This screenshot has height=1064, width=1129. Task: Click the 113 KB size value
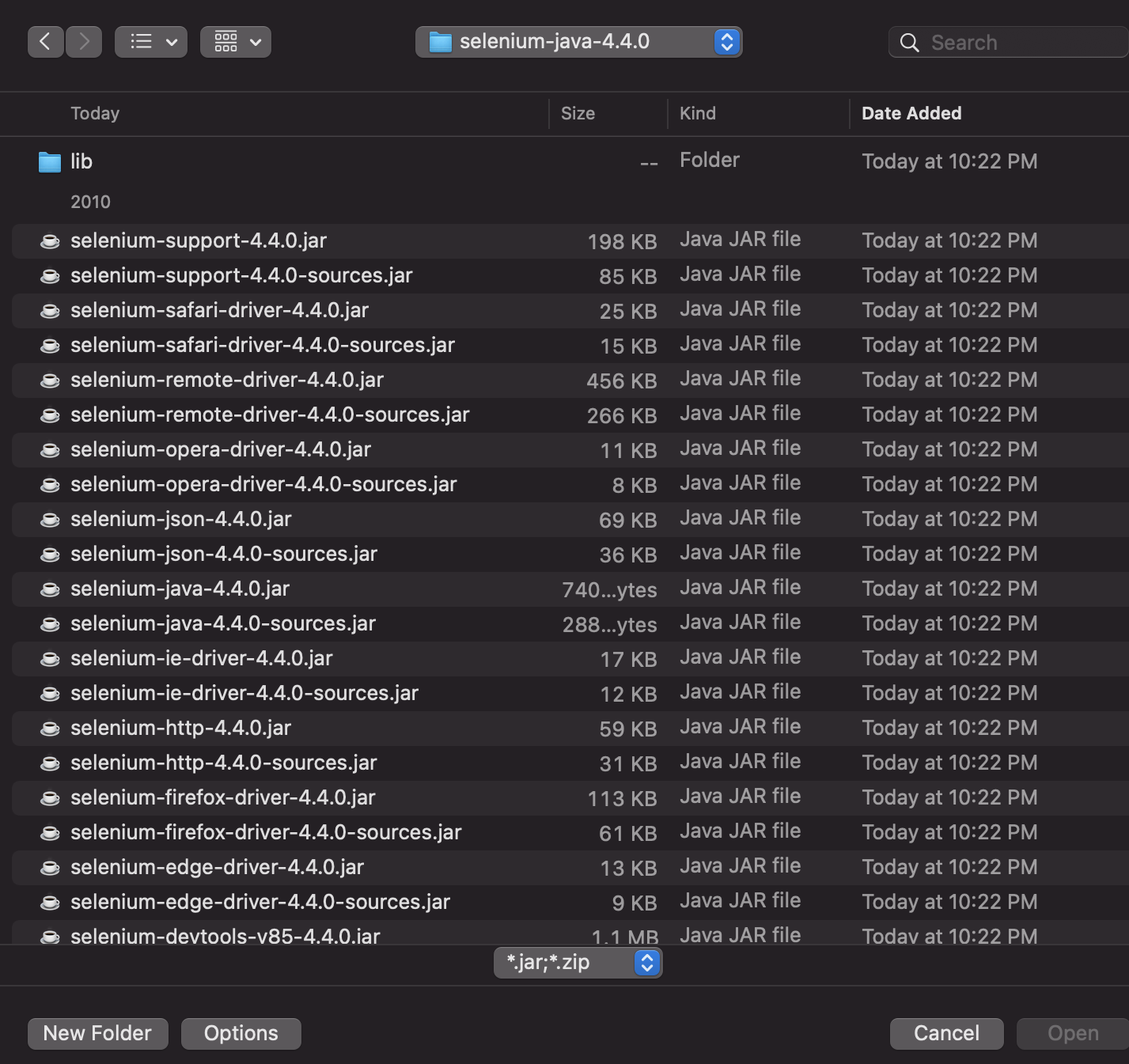[x=623, y=799]
